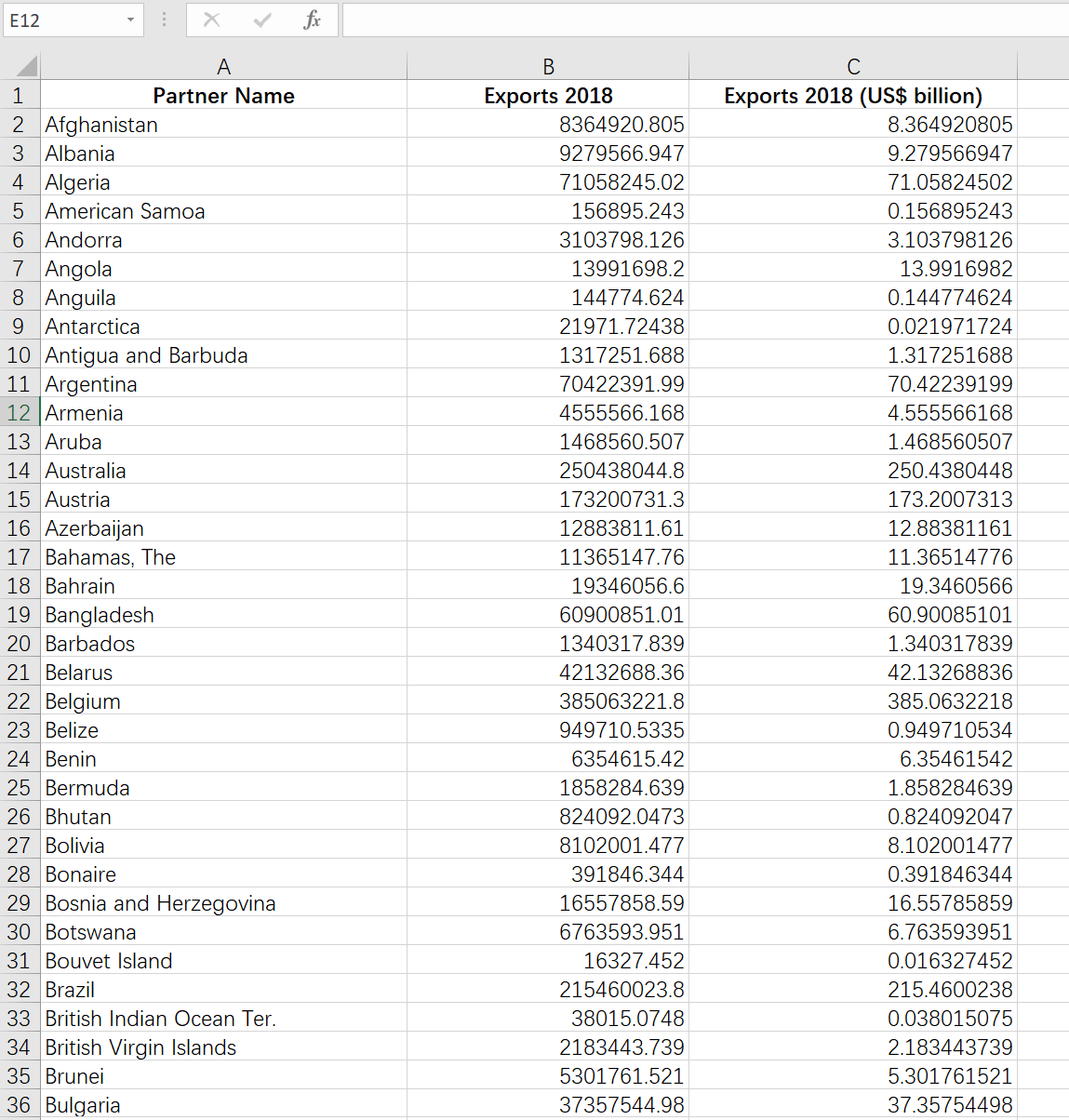Click the value 173.2007313
The height and width of the screenshot is (1120, 1069).
click(x=950, y=499)
